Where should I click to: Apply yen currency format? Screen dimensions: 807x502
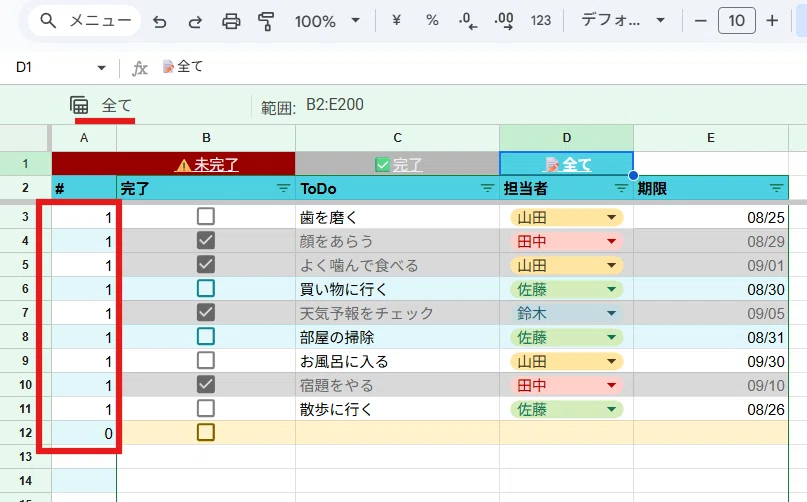396,21
